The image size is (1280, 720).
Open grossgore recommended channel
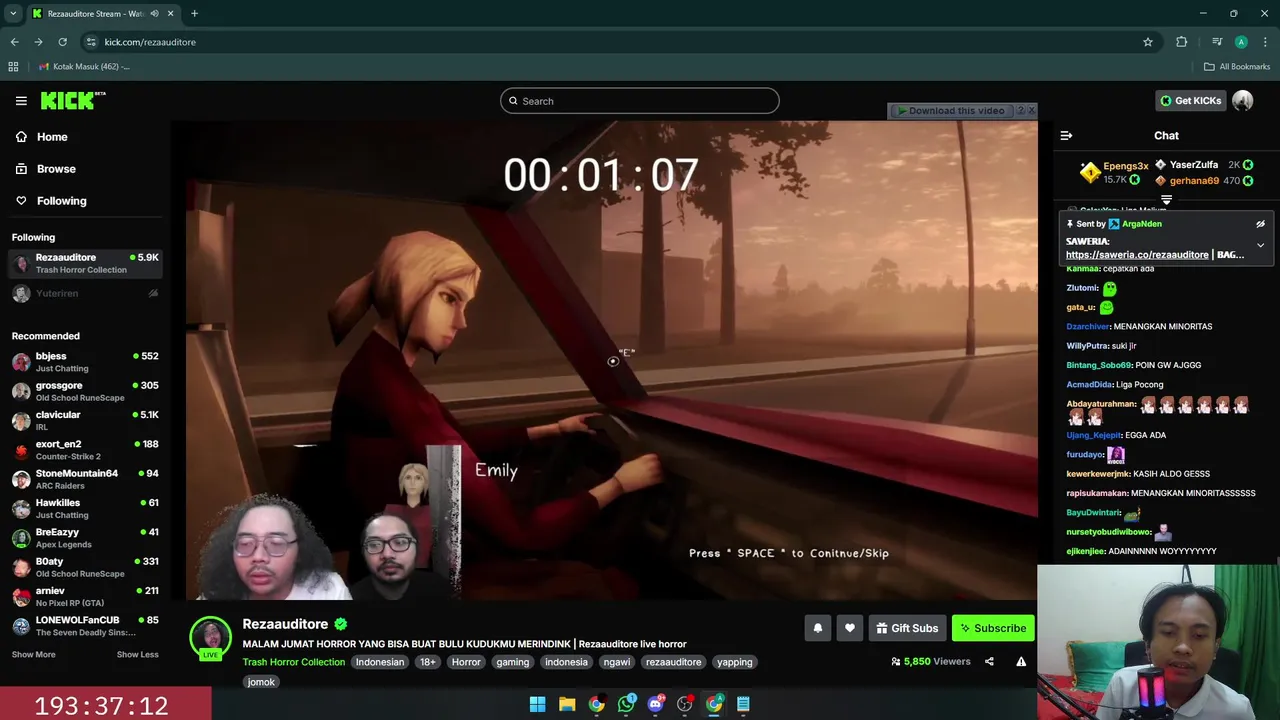pos(85,391)
